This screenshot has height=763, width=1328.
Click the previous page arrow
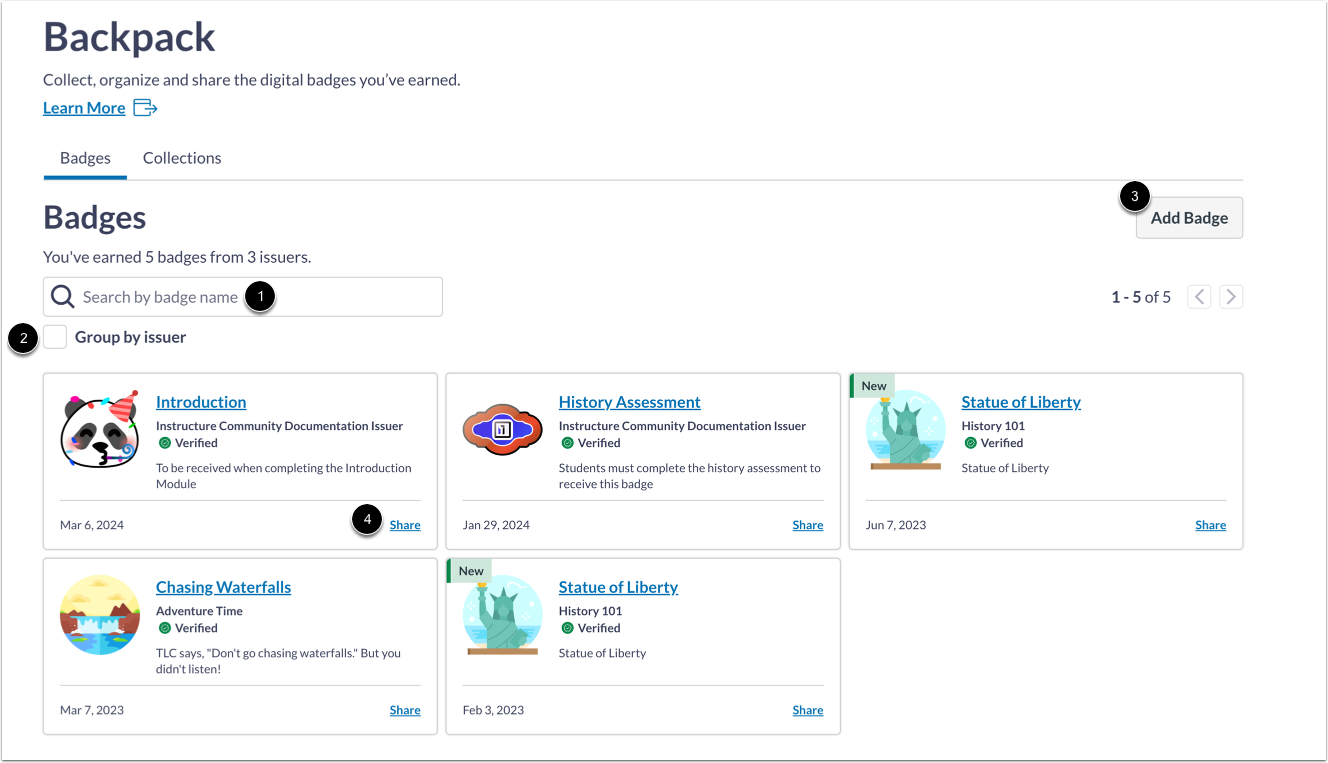(1198, 296)
